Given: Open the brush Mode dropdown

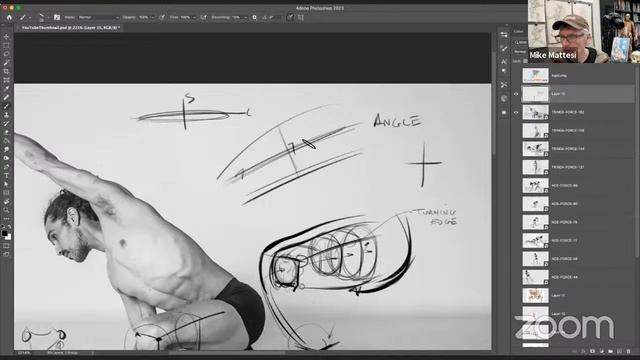Looking at the screenshot, I should click(98, 18).
